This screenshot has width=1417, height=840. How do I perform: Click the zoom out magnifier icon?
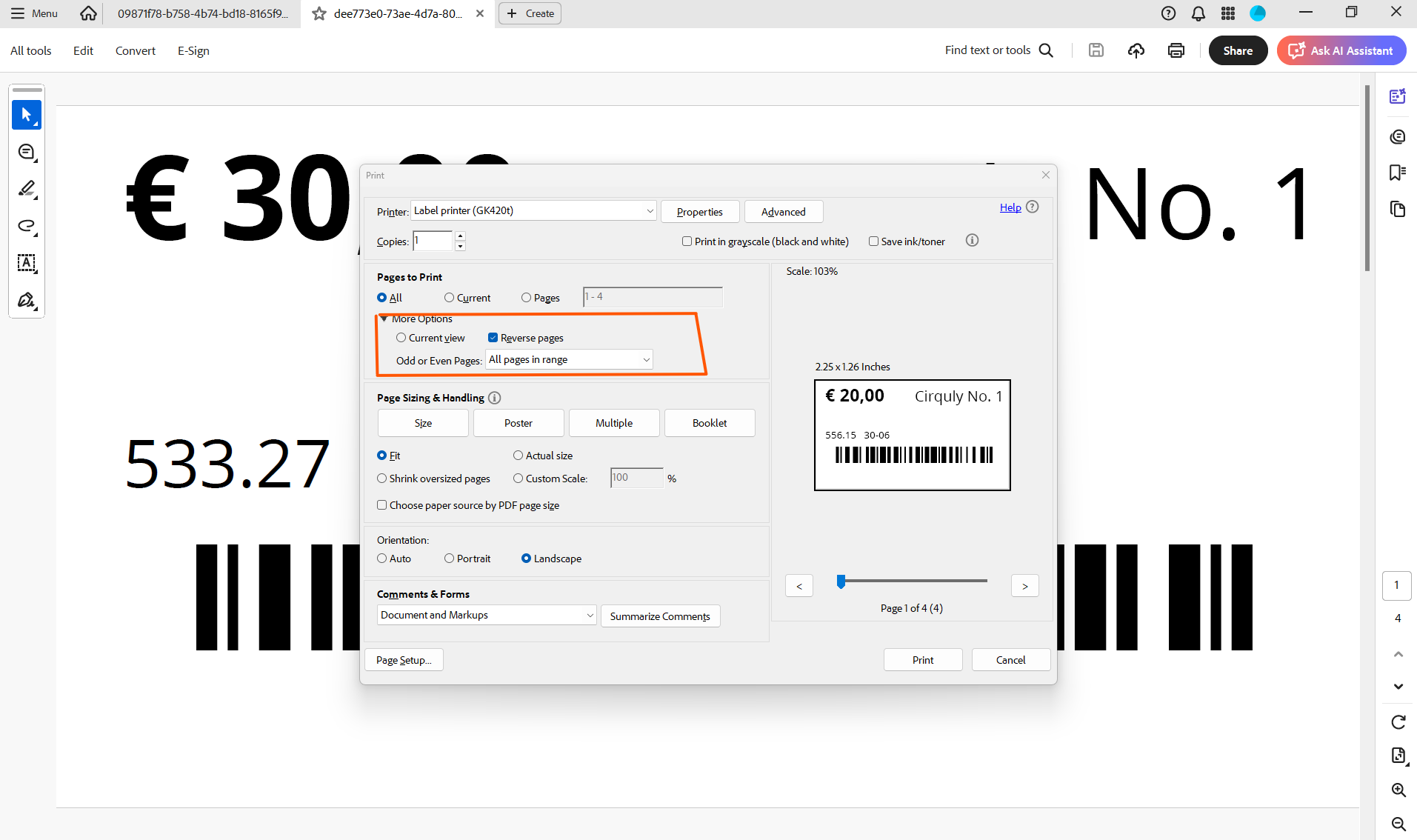point(1398,824)
